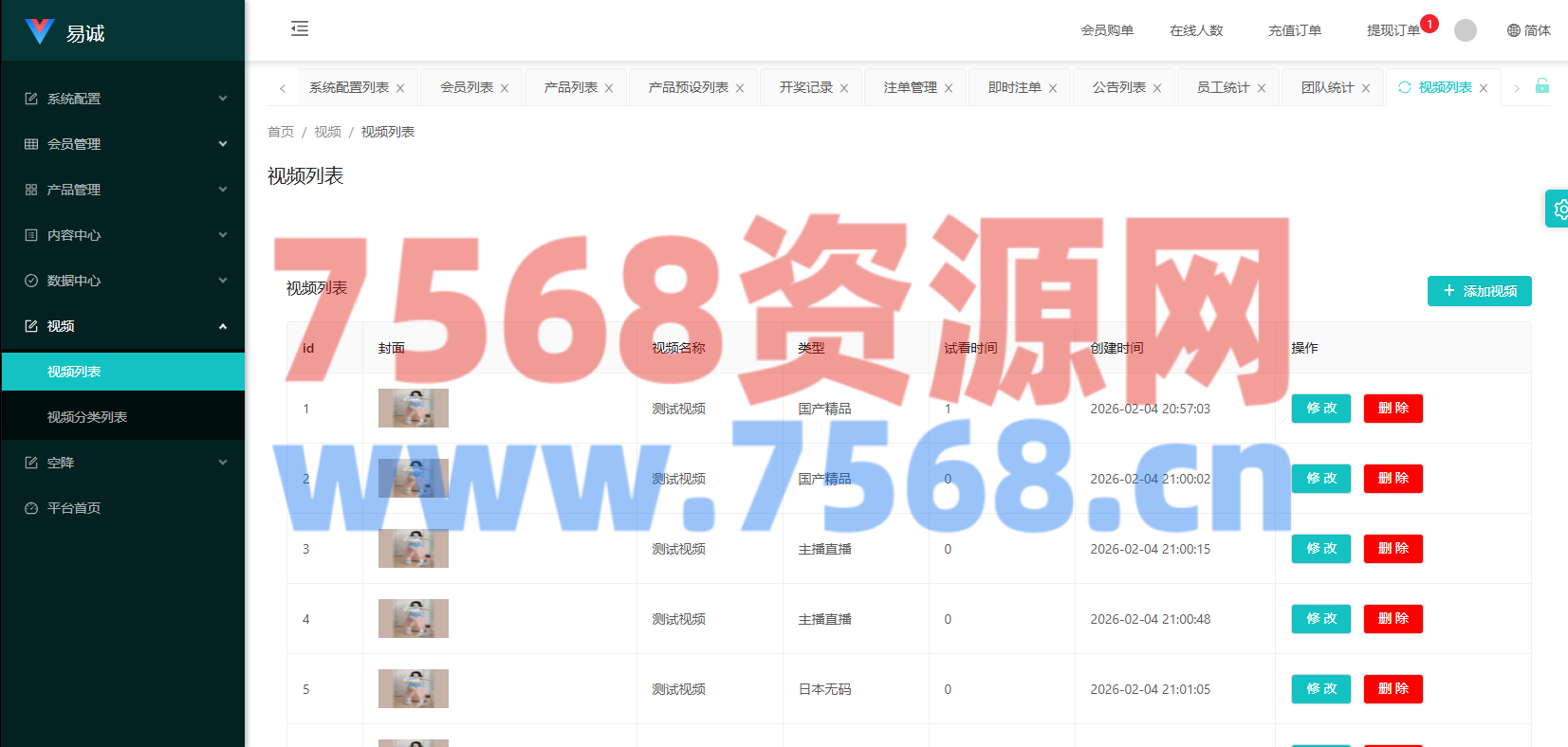Close the 开奖记录 tab
Screen dimensions: 1568x747
[844, 88]
